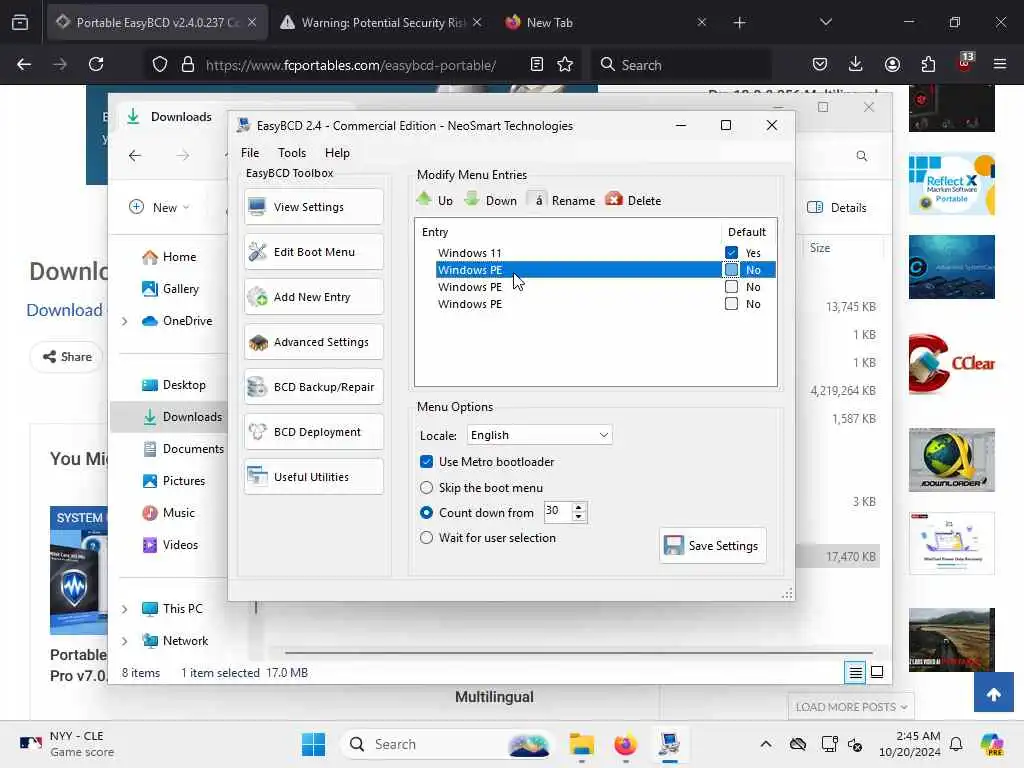The image size is (1024, 768).
Task: Open Firefox account icon
Action: point(892,64)
